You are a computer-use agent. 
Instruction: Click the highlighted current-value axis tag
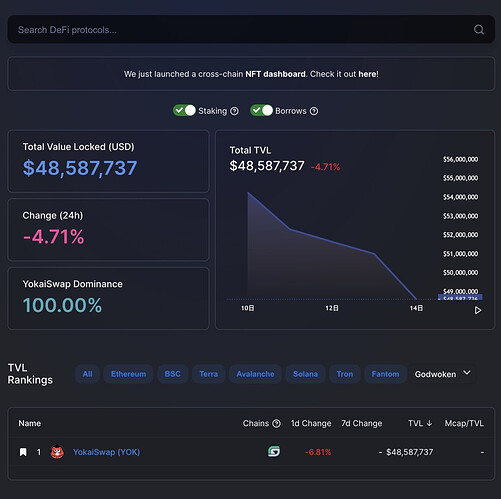point(460,297)
